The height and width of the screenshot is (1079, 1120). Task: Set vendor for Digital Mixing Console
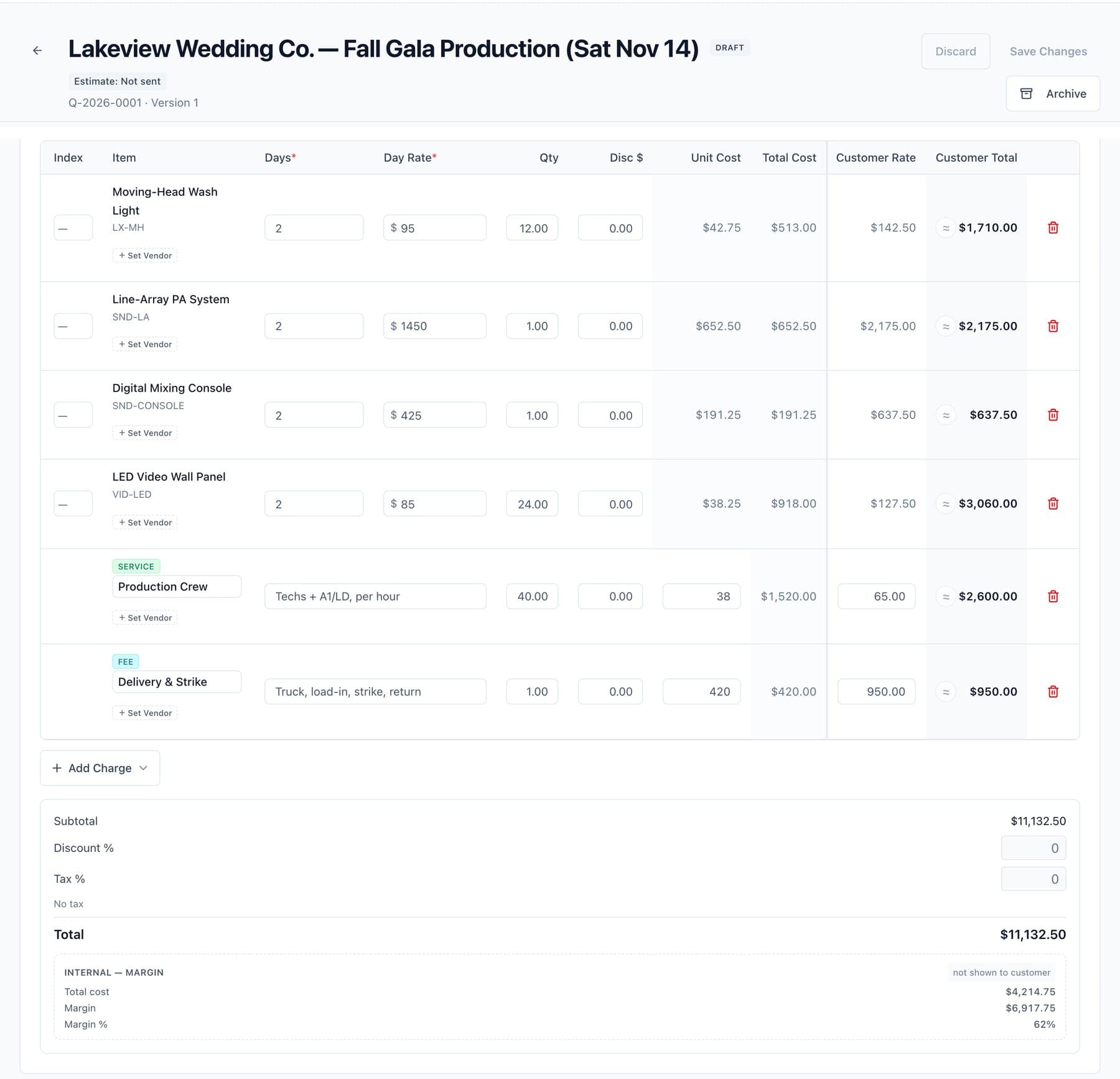[145, 433]
